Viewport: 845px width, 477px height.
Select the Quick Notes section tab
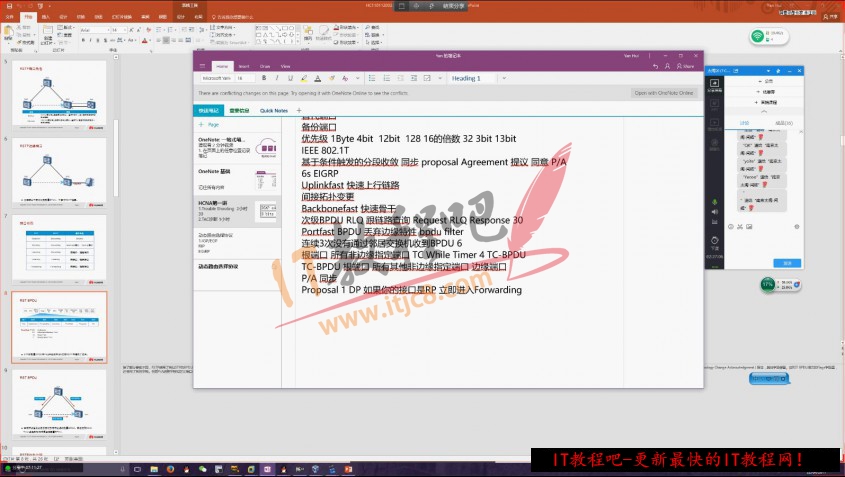274,111
